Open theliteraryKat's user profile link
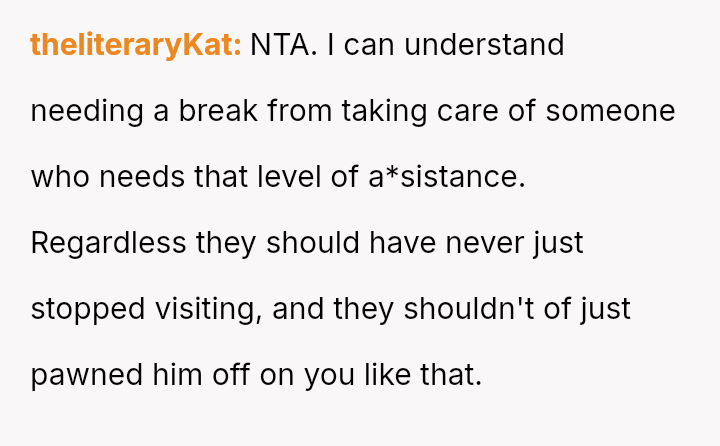This screenshot has height=446, width=720. [x=136, y=45]
